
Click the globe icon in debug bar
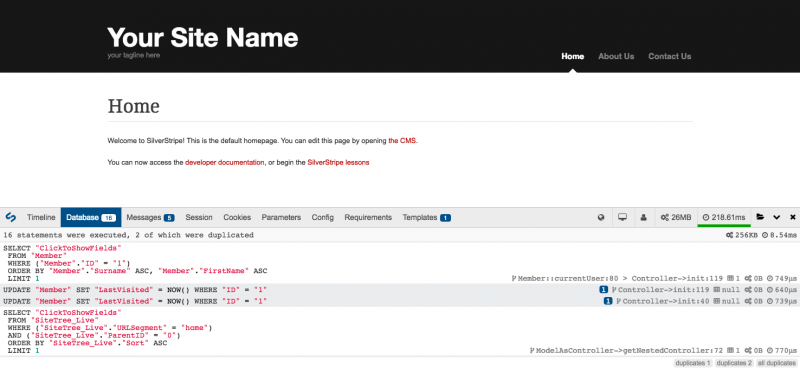(601, 217)
